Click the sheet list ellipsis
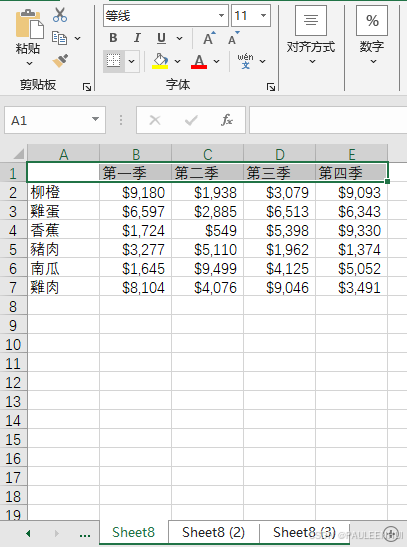The height and width of the screenshot is (547, 407). [x=85, y=534]
